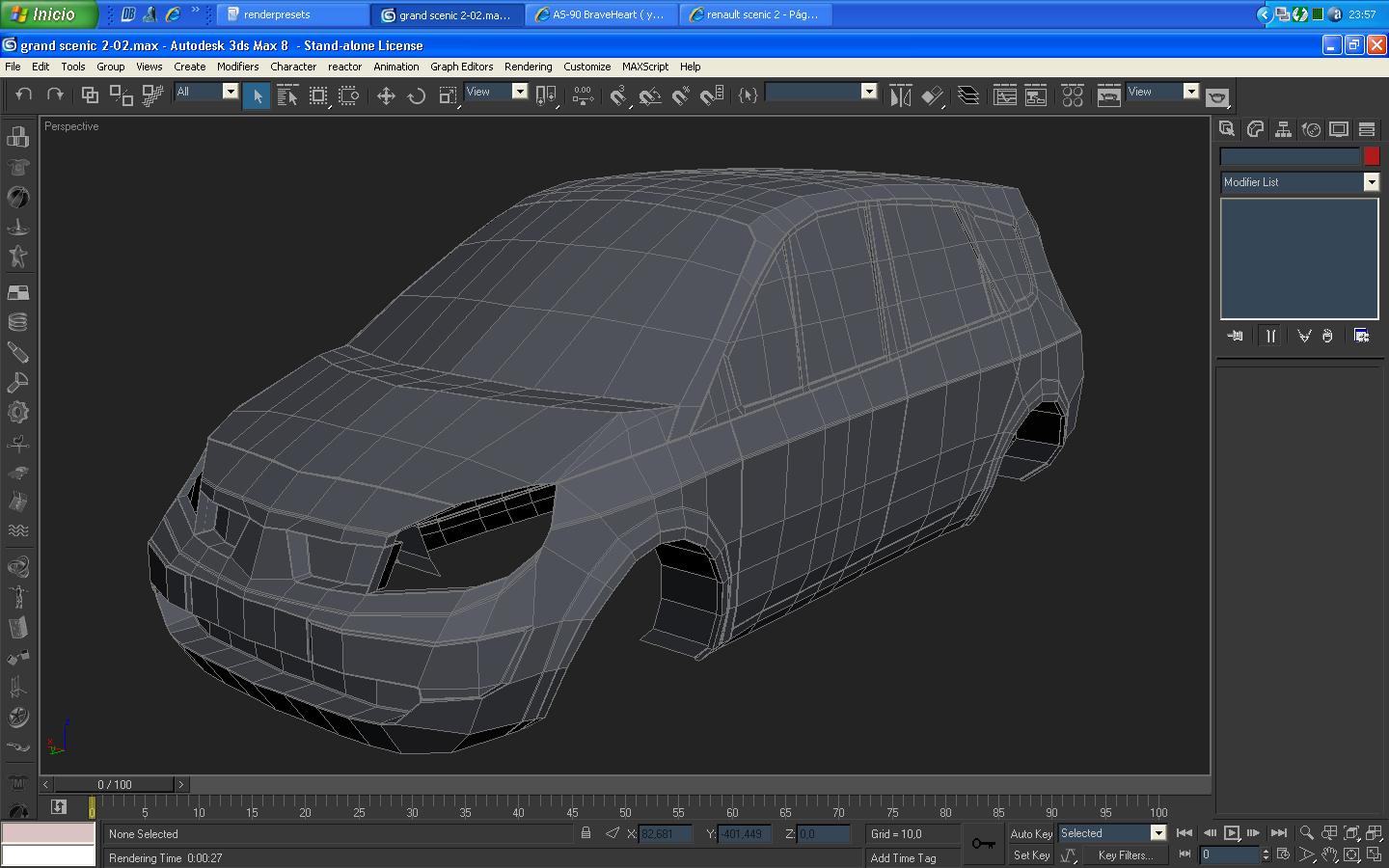Image resolution: width=1389 pixels, height=868 pixels.
Task: Open the Modifiers menu
Action: click(x=237, y=67)
